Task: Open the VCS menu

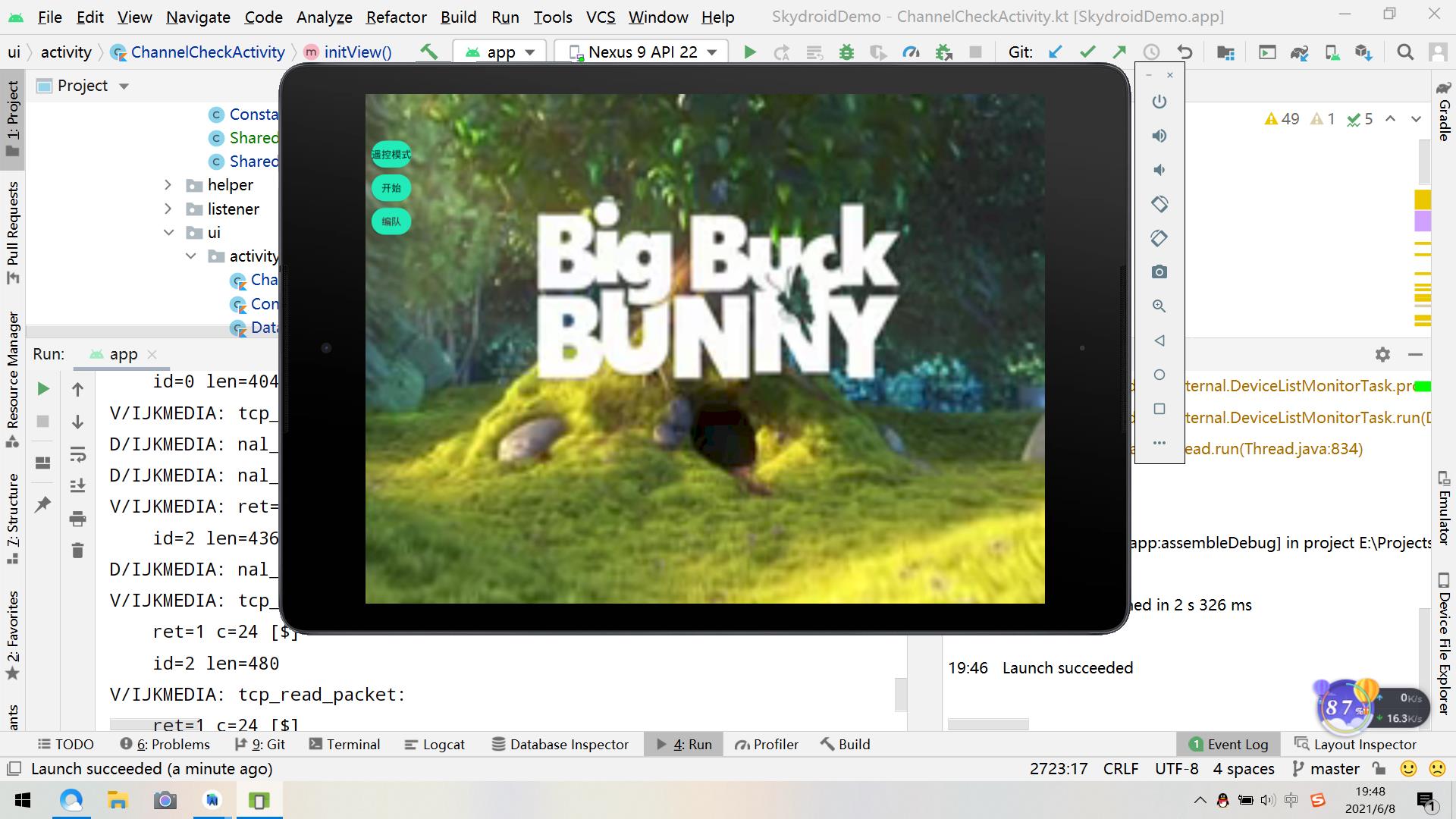Action: pos(601,17)
